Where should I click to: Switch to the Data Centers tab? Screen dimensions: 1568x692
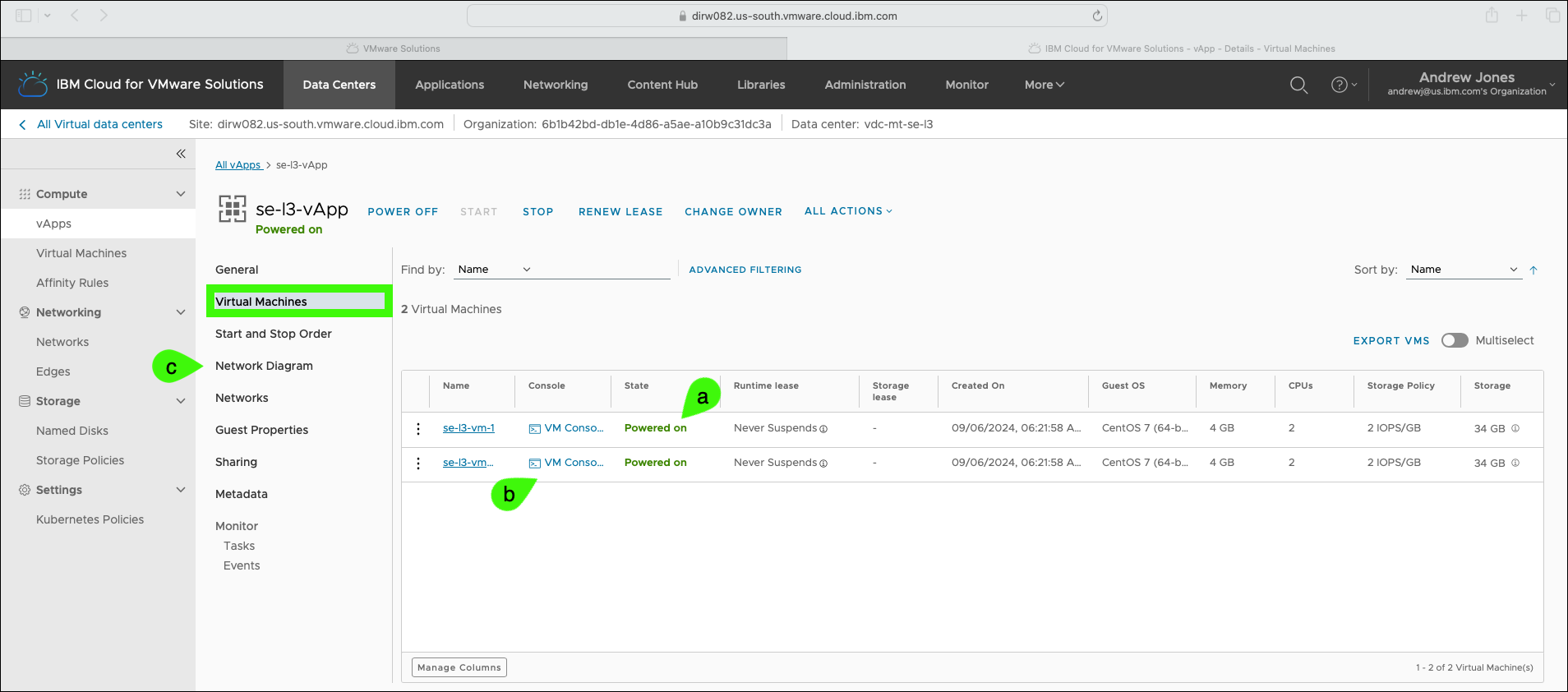tap(339, 85)
